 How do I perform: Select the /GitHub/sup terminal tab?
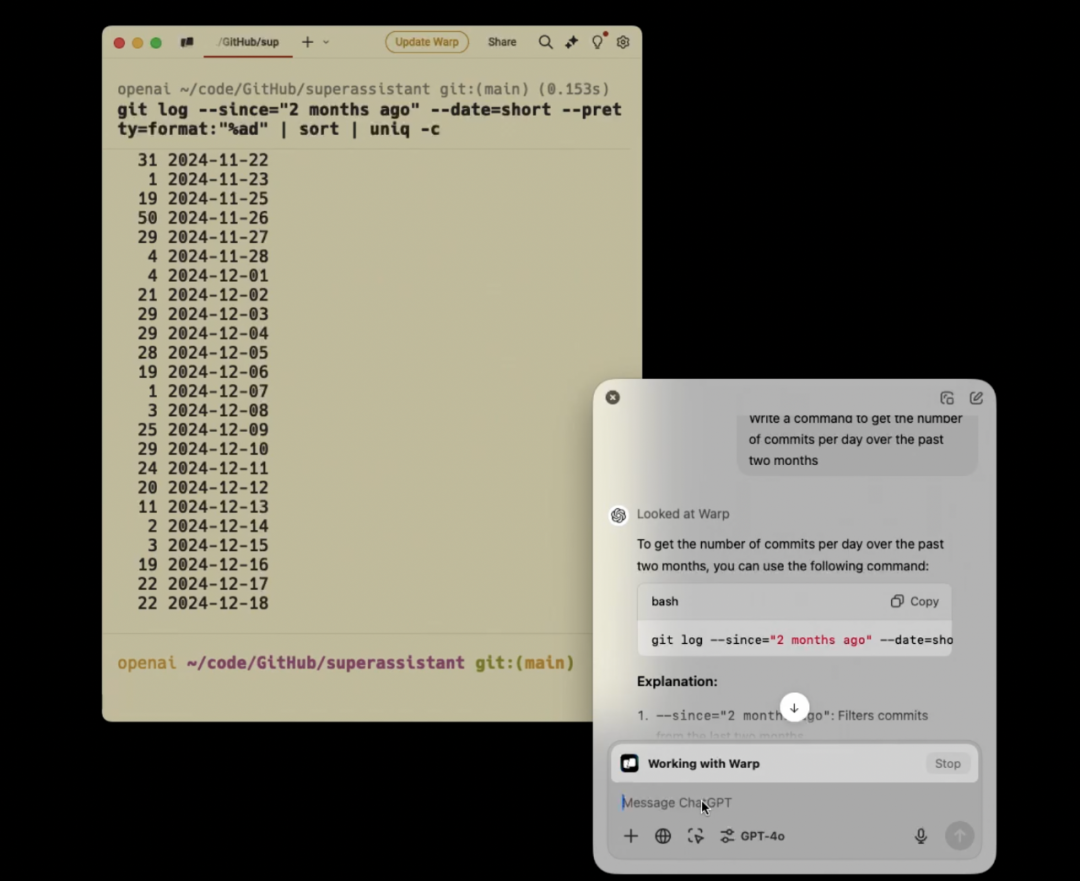[249, 42]
